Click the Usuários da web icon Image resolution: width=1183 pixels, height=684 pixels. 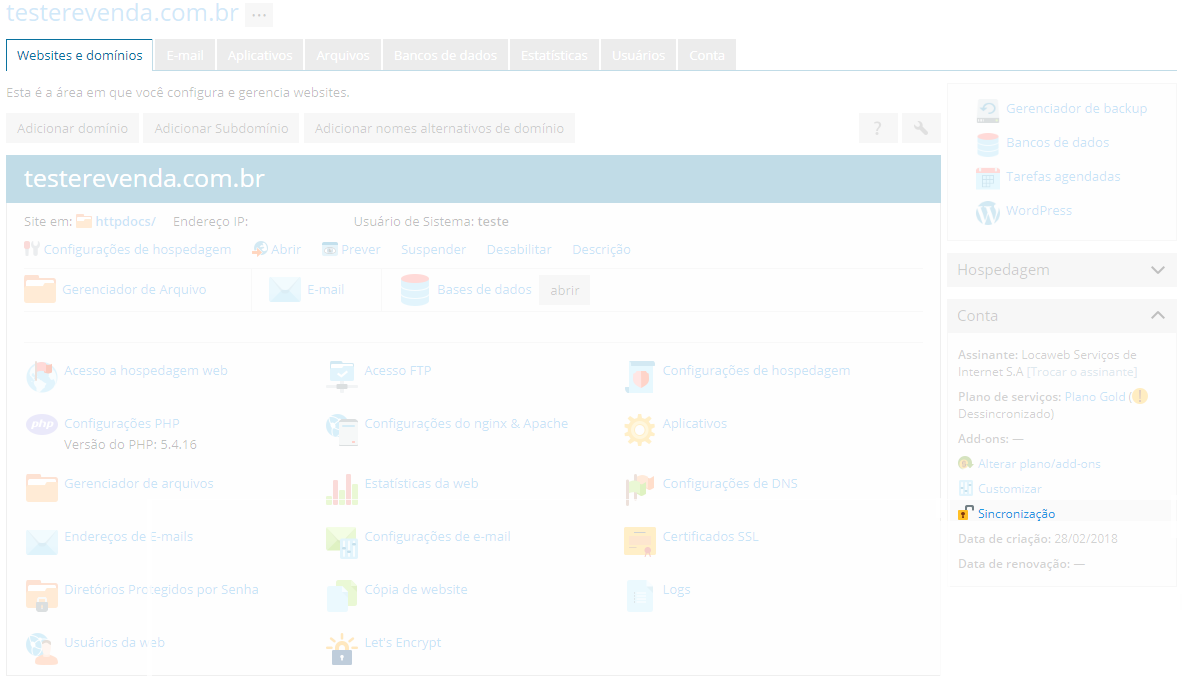[41, 649]
